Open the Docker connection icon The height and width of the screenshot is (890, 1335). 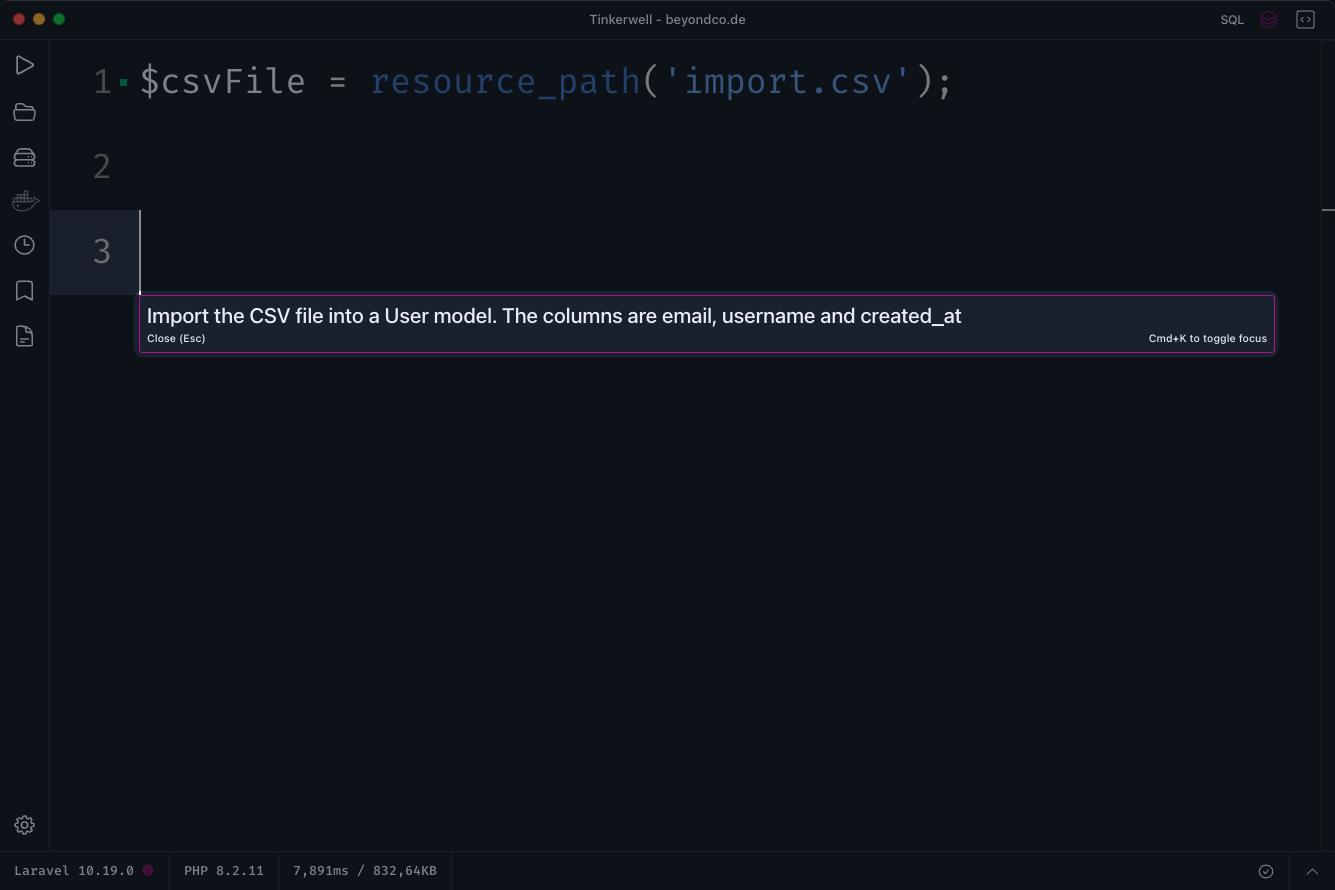coord(25,202)
